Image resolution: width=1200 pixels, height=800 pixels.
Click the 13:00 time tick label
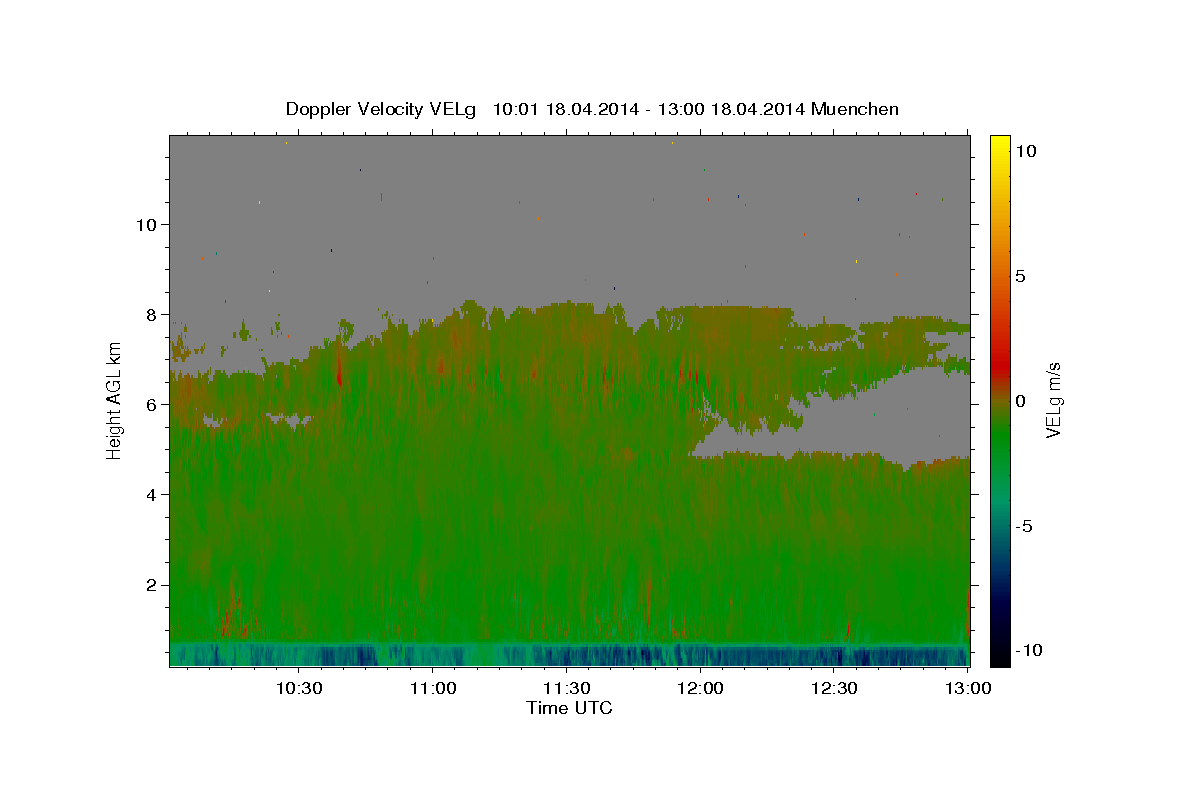[x=968, y=688]
